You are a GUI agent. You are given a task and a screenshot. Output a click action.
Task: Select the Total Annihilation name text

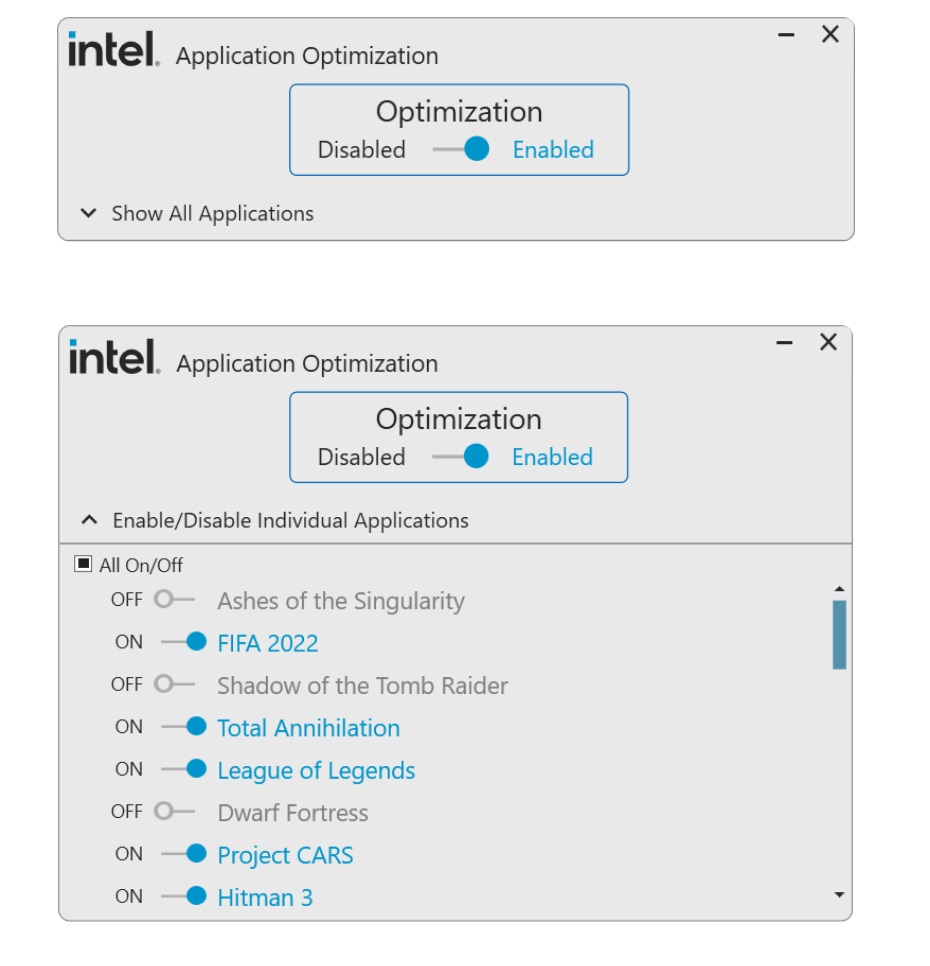click(309, 728)
